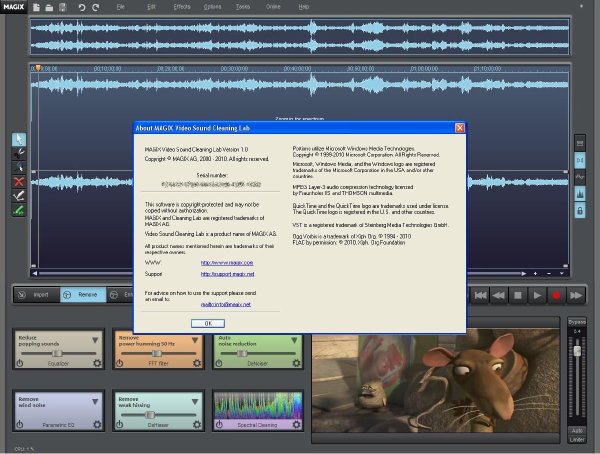Click the top display-mode icon in right toolbar
This screenshot has height=454, width=600.
[580, 144]
